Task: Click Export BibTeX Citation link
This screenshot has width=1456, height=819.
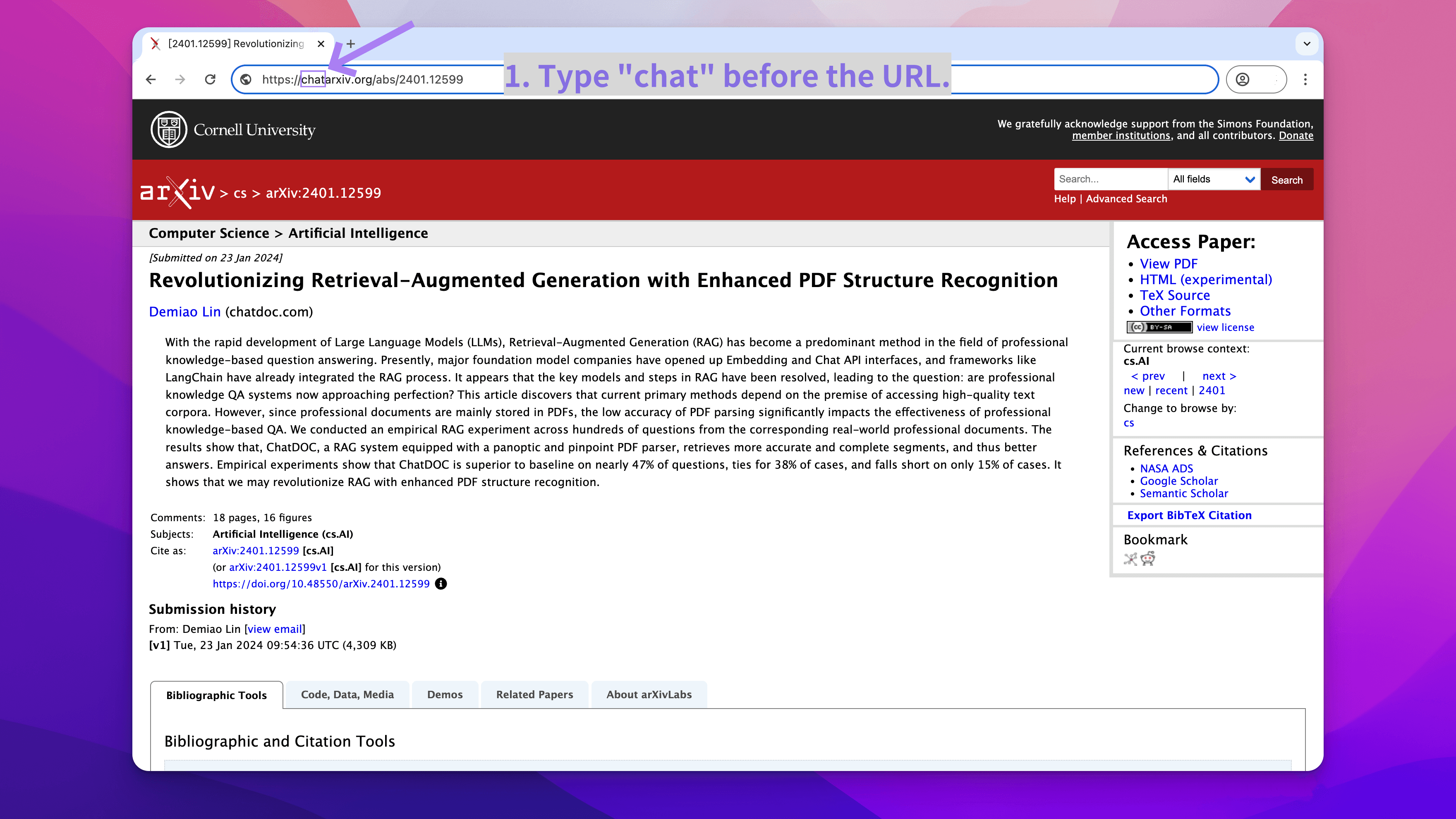Action: pyautogui.click(x=1189, y=515)
